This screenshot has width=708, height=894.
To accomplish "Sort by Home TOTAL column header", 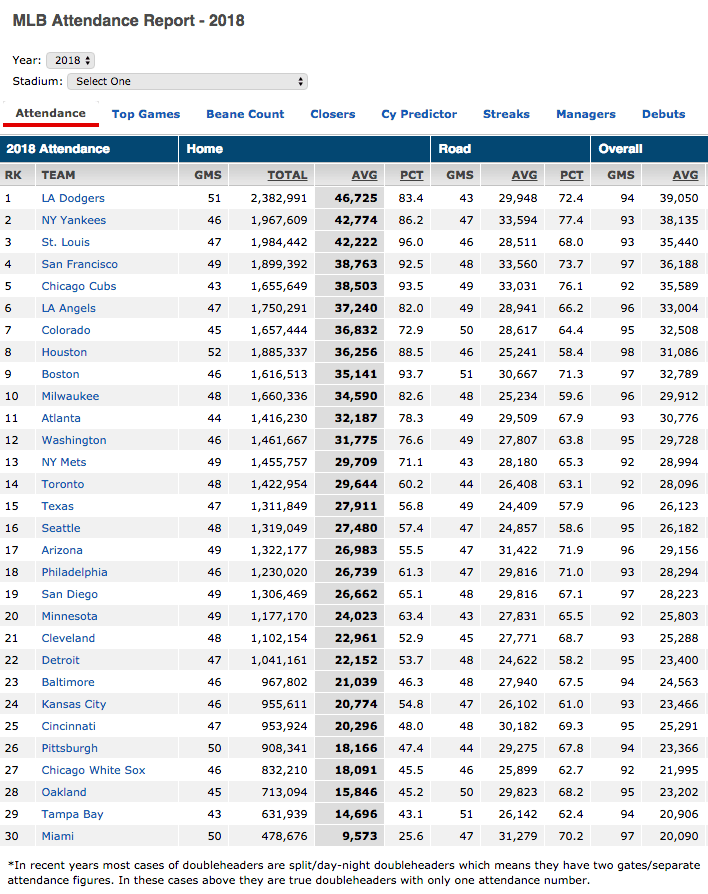I will point(287,175).
